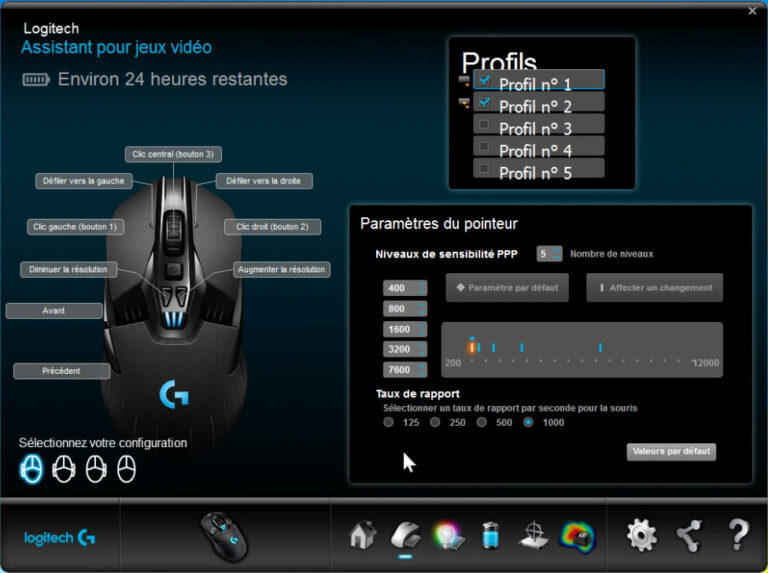768x573 pixels.
Task: Click the 3200 DPI marker on slider
Action: (522, 347)
